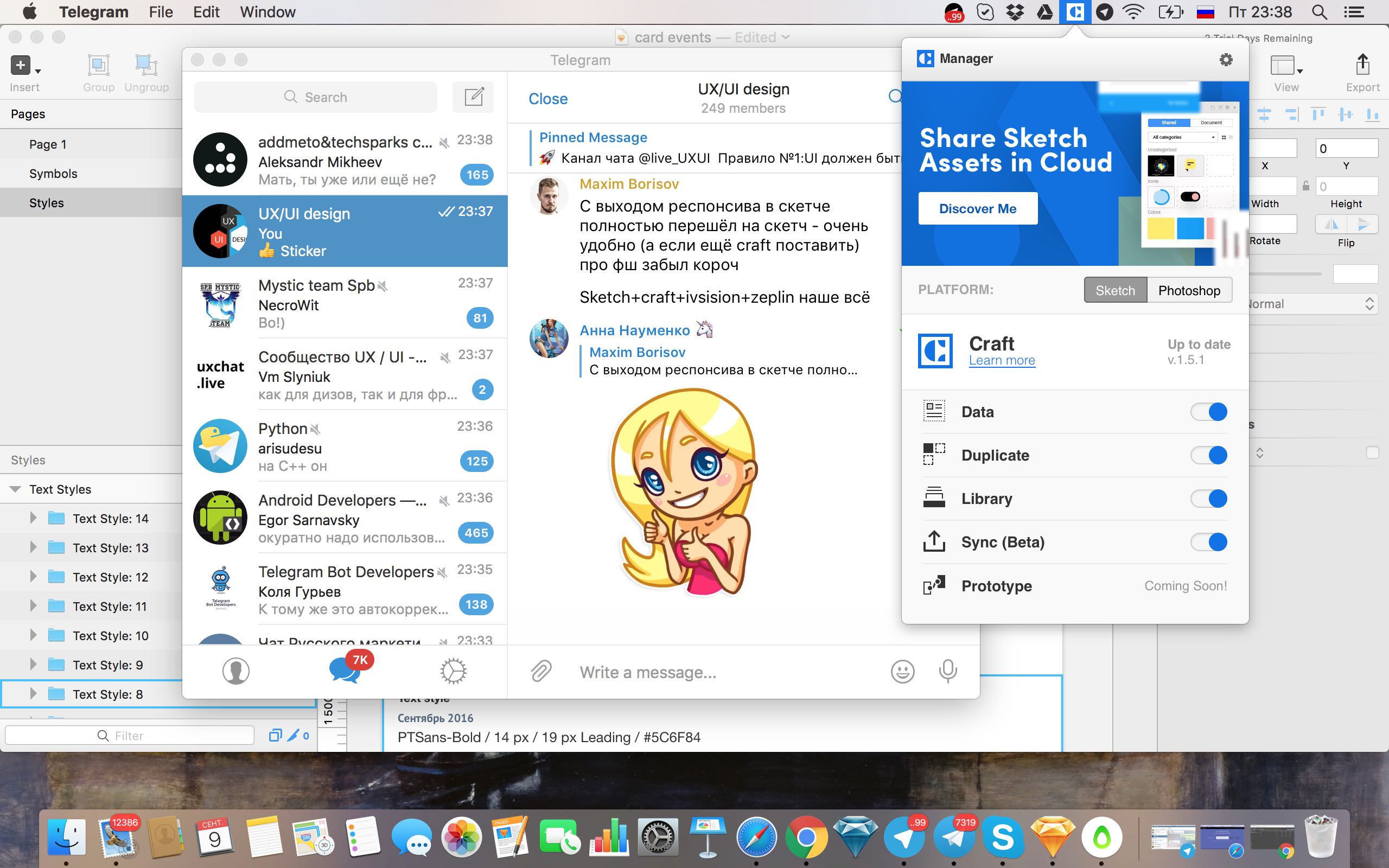This screenshot has width=1389, height=868.
Task: Open the Pinned Message
Action: coord(715,148)
